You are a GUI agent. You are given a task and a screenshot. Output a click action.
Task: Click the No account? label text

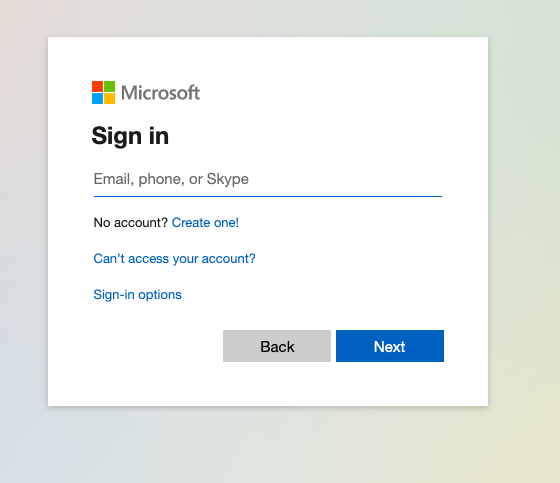(x=130, y=223)
